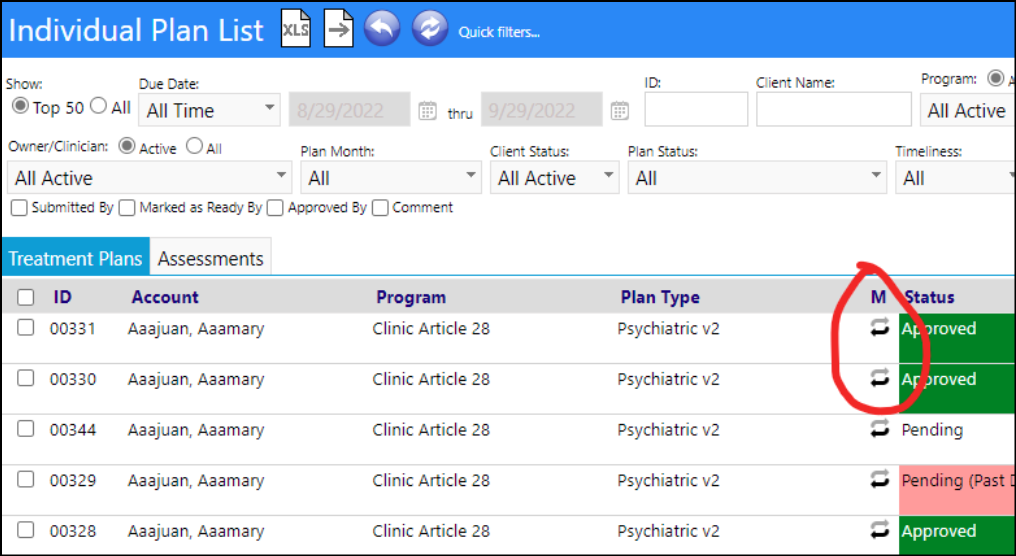This screenshot has height=556, width=1016.
Task: Open calendar picker for end date 9/29/2022
Action: point(619,111)
